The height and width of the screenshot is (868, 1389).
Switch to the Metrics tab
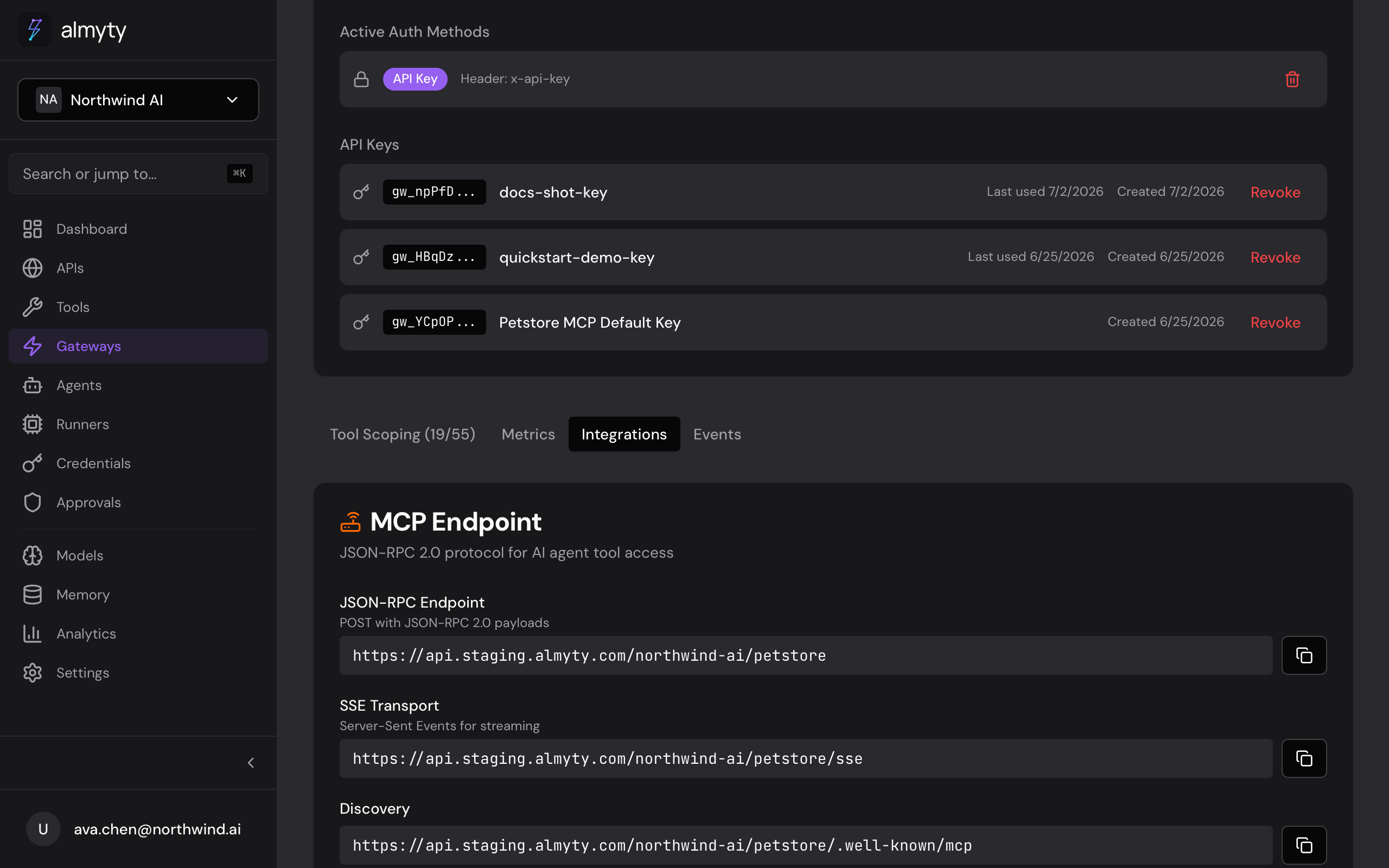[528, 434]
